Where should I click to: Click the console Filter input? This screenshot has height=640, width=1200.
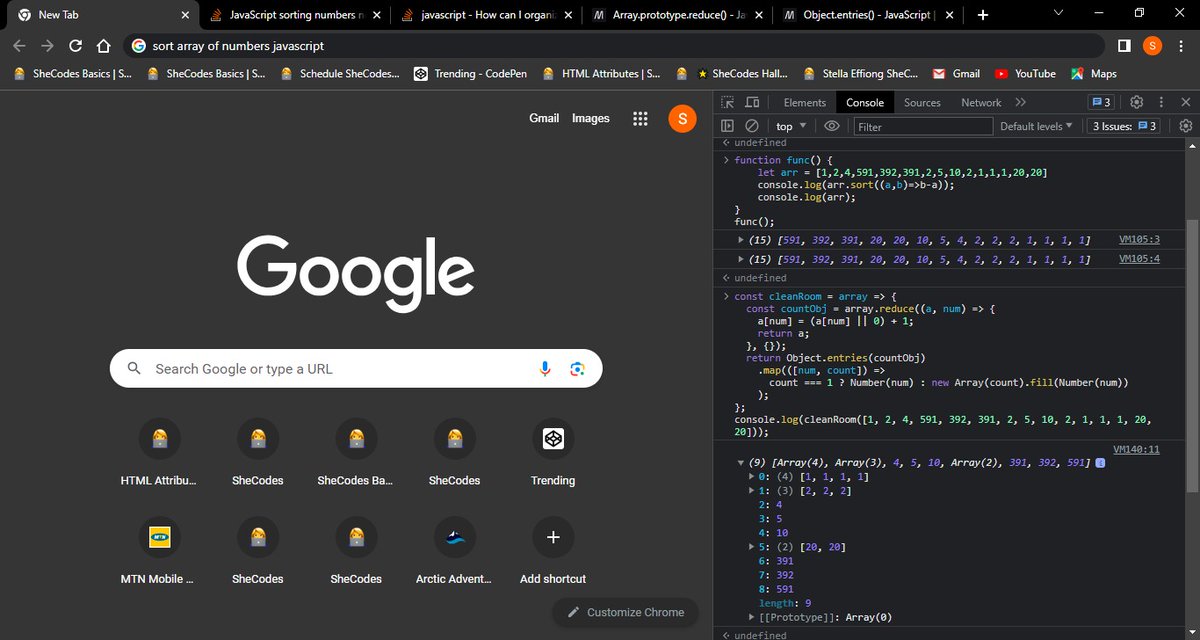[923, 126]
